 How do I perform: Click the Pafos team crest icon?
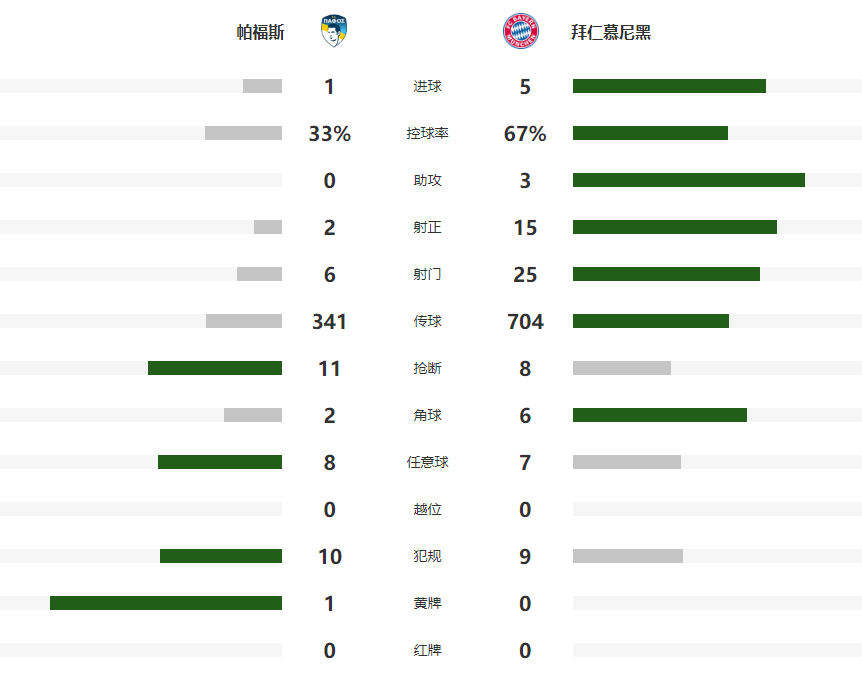333,32
